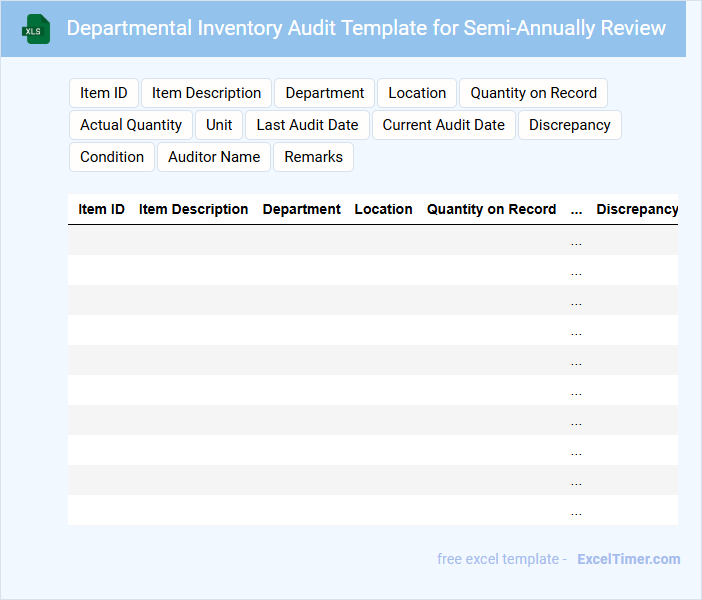702x600 pixels.
Task: Click the green XLS file icon
Action: [x=37, y=29]
